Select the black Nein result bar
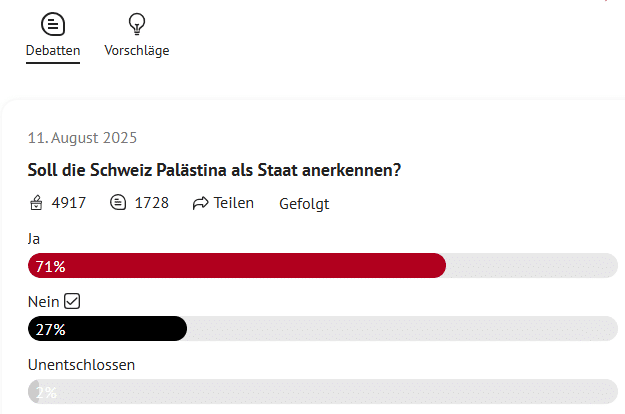This screenshot has width=625, height=414. coord(107,328)
